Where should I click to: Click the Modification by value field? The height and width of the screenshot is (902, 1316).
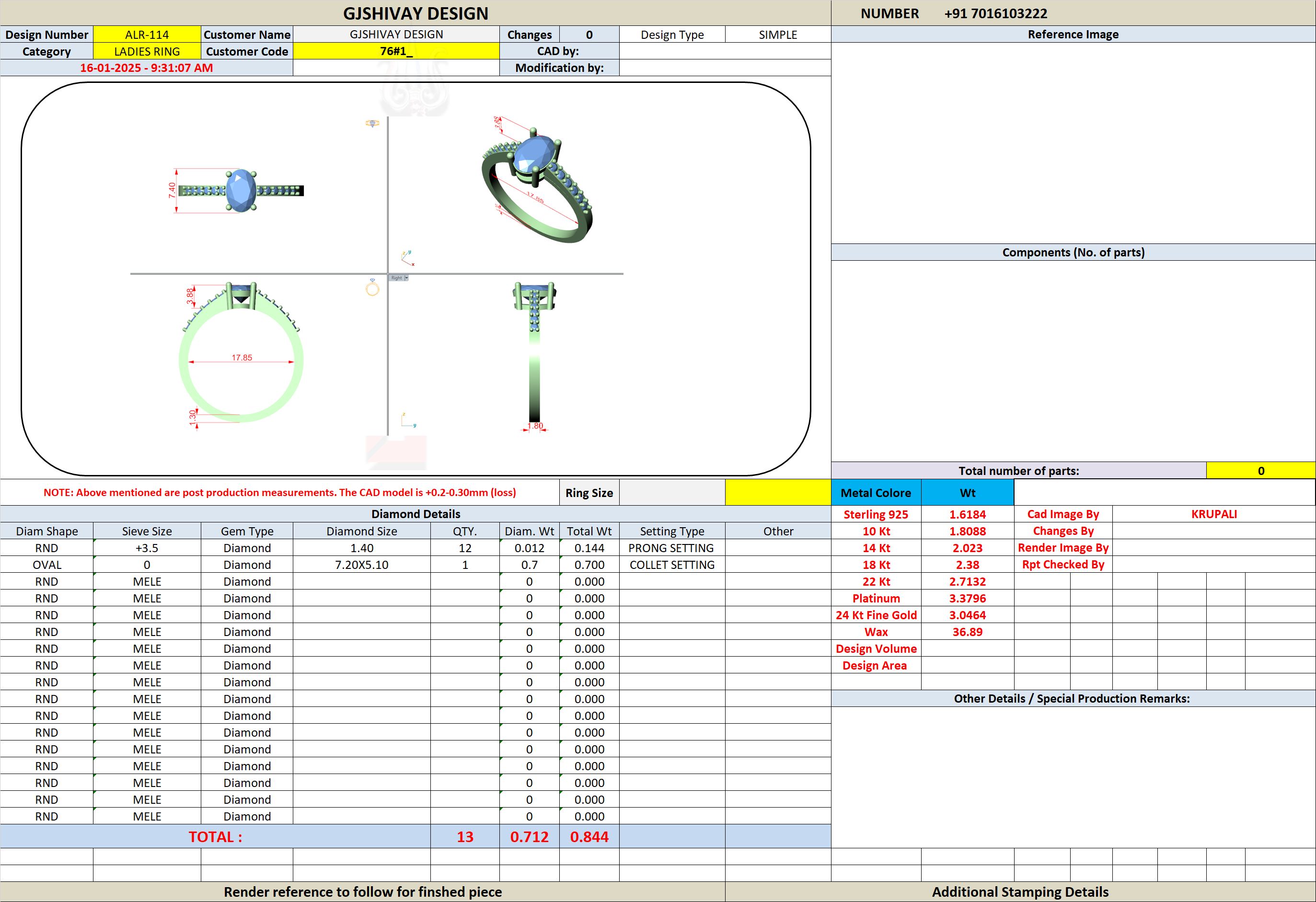[725, 68]
